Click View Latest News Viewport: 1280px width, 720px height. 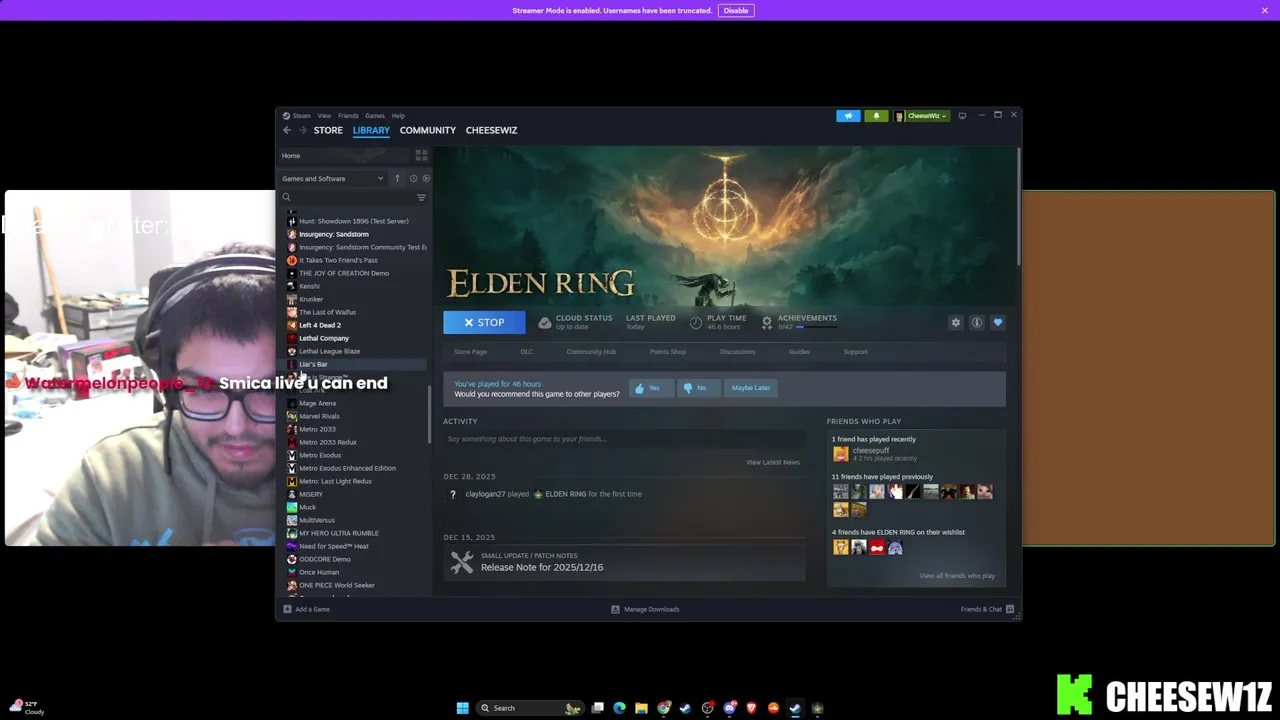point(773,462)
